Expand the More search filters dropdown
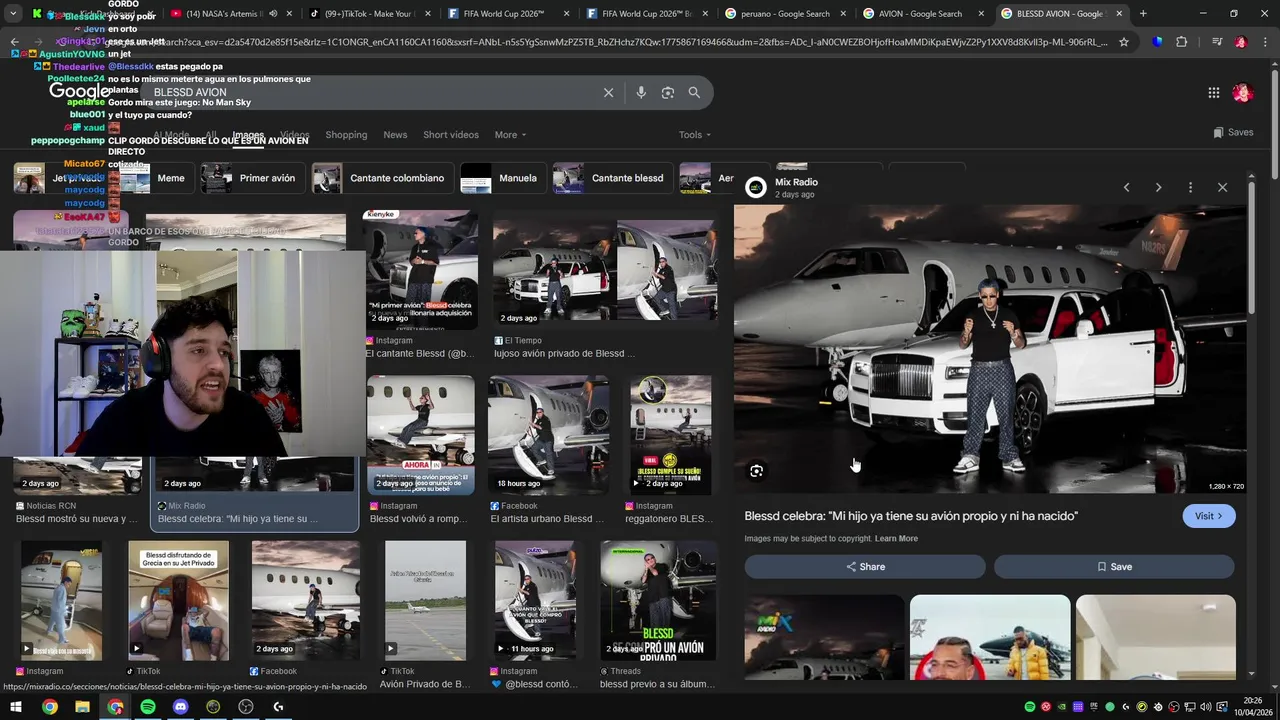This screenshot has height=720, width=1280. pos(510,135)
